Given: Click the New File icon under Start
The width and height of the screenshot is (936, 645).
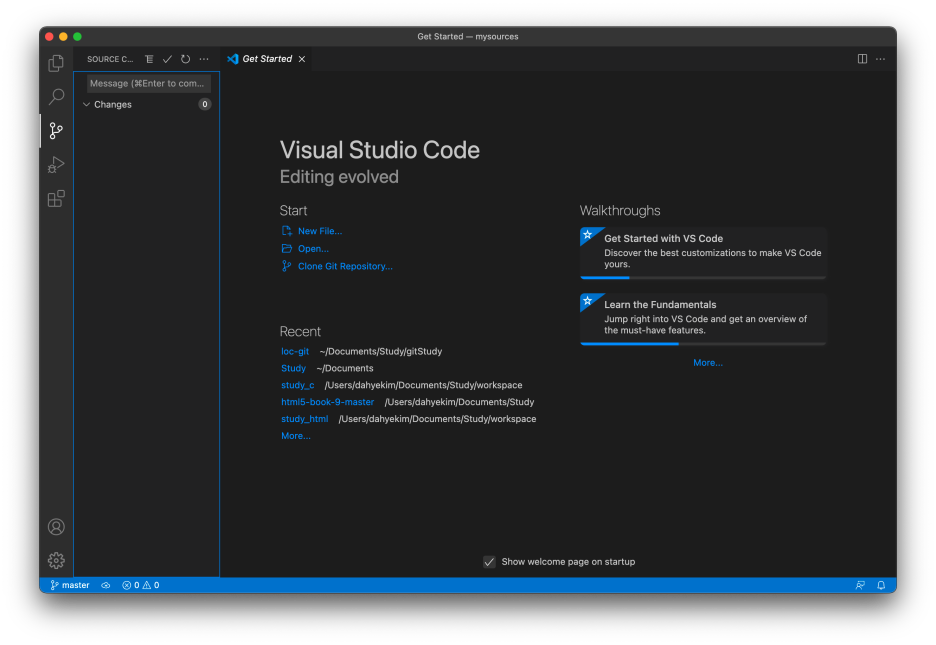Looking at the screenshot, I should (287, 231).
